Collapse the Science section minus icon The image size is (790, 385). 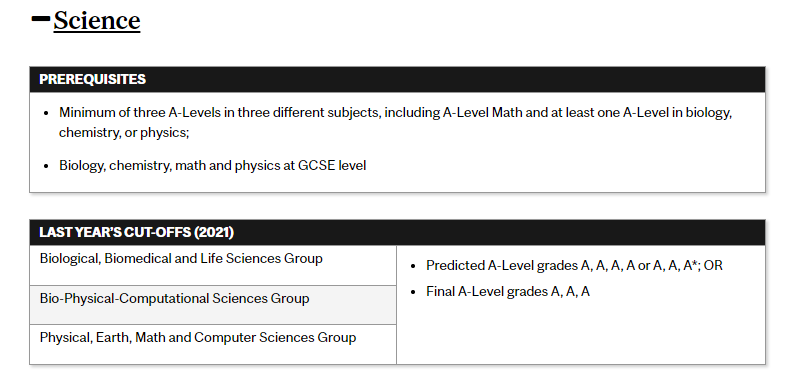40,19
